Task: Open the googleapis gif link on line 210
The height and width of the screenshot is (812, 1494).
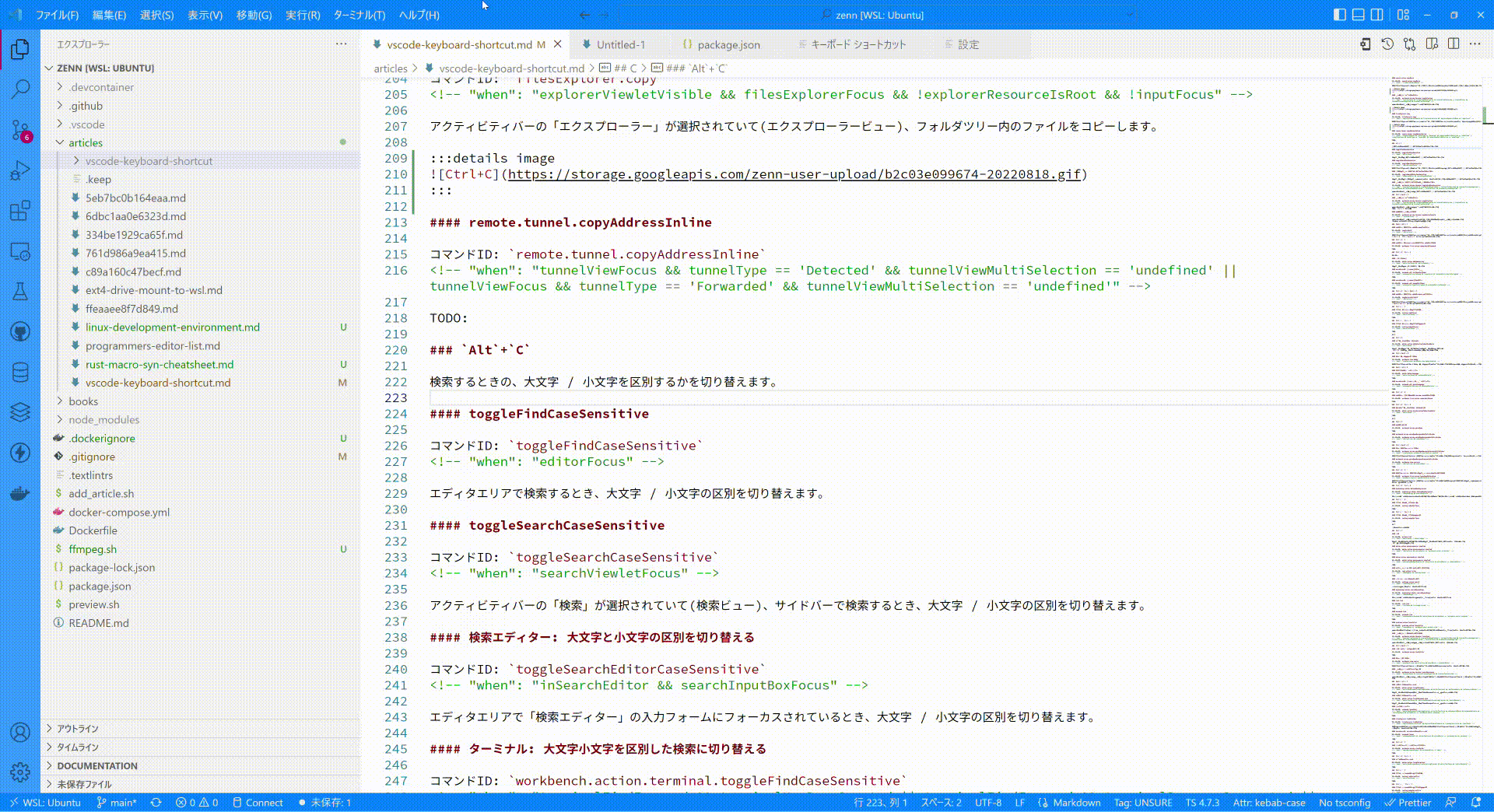Action: click(794, 174)
